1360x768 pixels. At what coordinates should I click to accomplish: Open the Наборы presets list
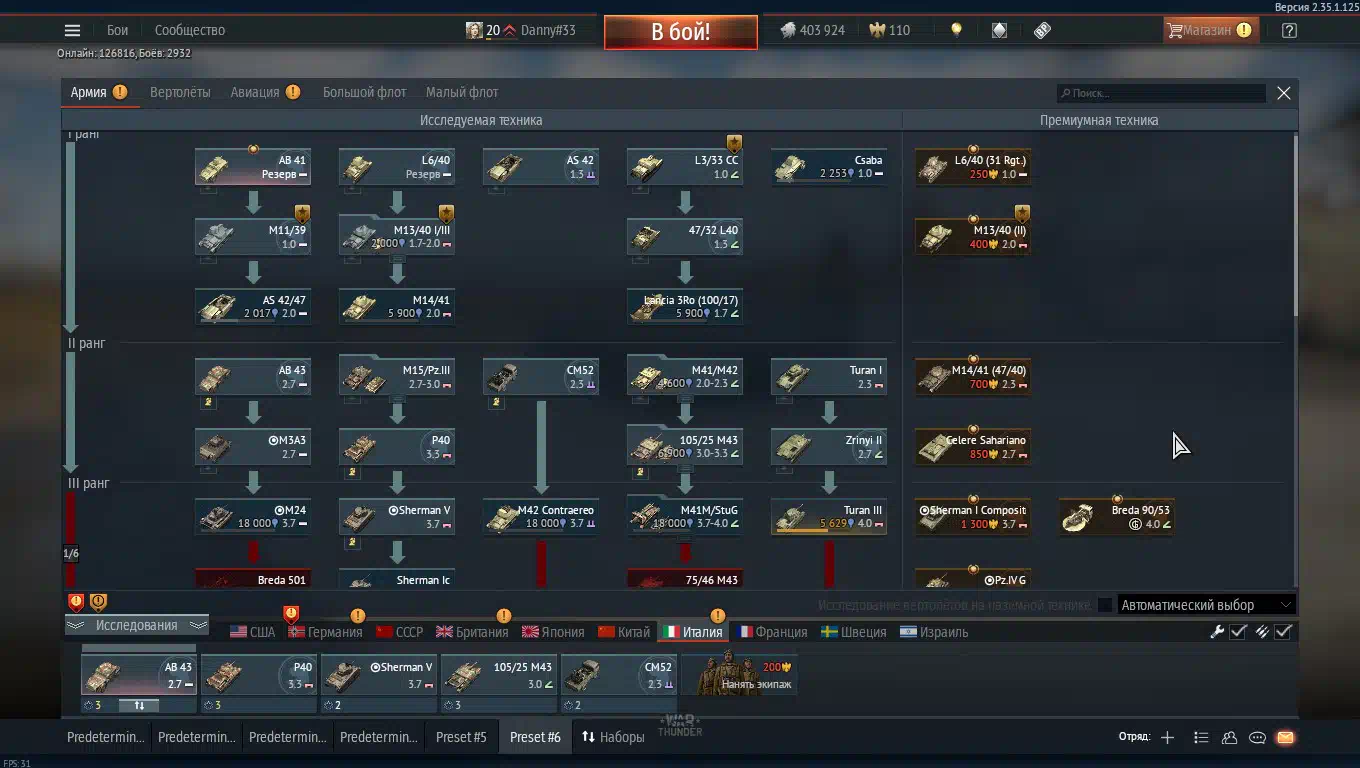point(613,737)
